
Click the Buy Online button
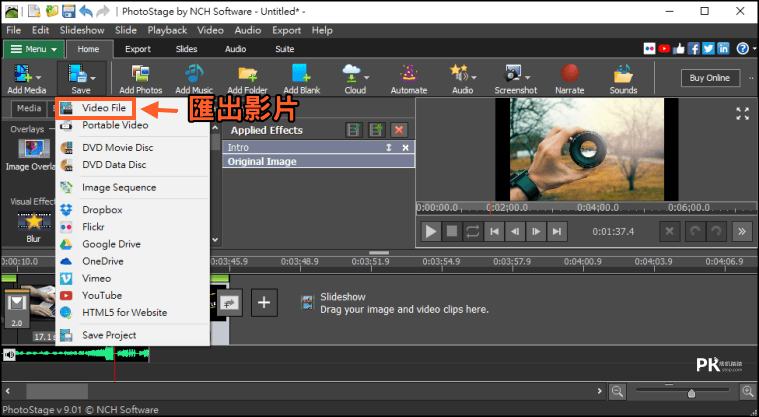pos(710,78)
